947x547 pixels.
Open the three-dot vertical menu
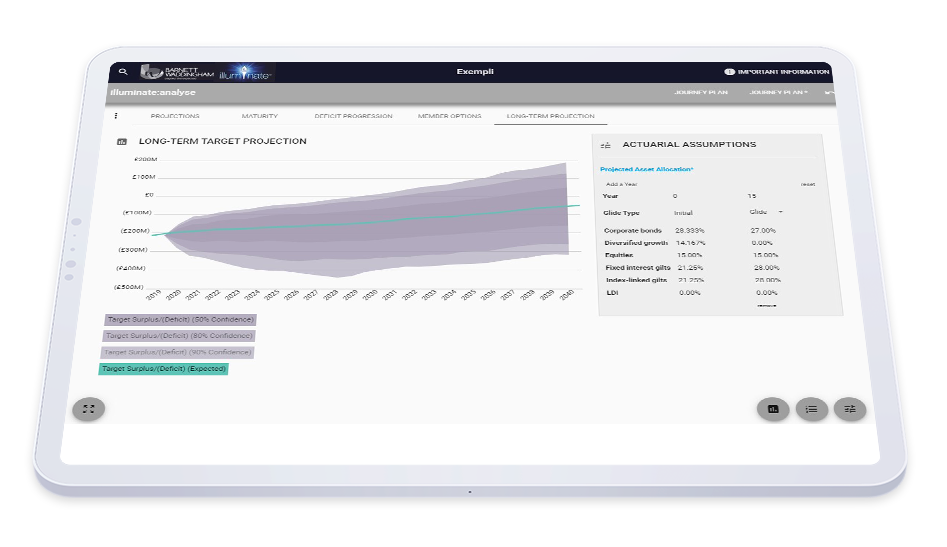point(116,116)
